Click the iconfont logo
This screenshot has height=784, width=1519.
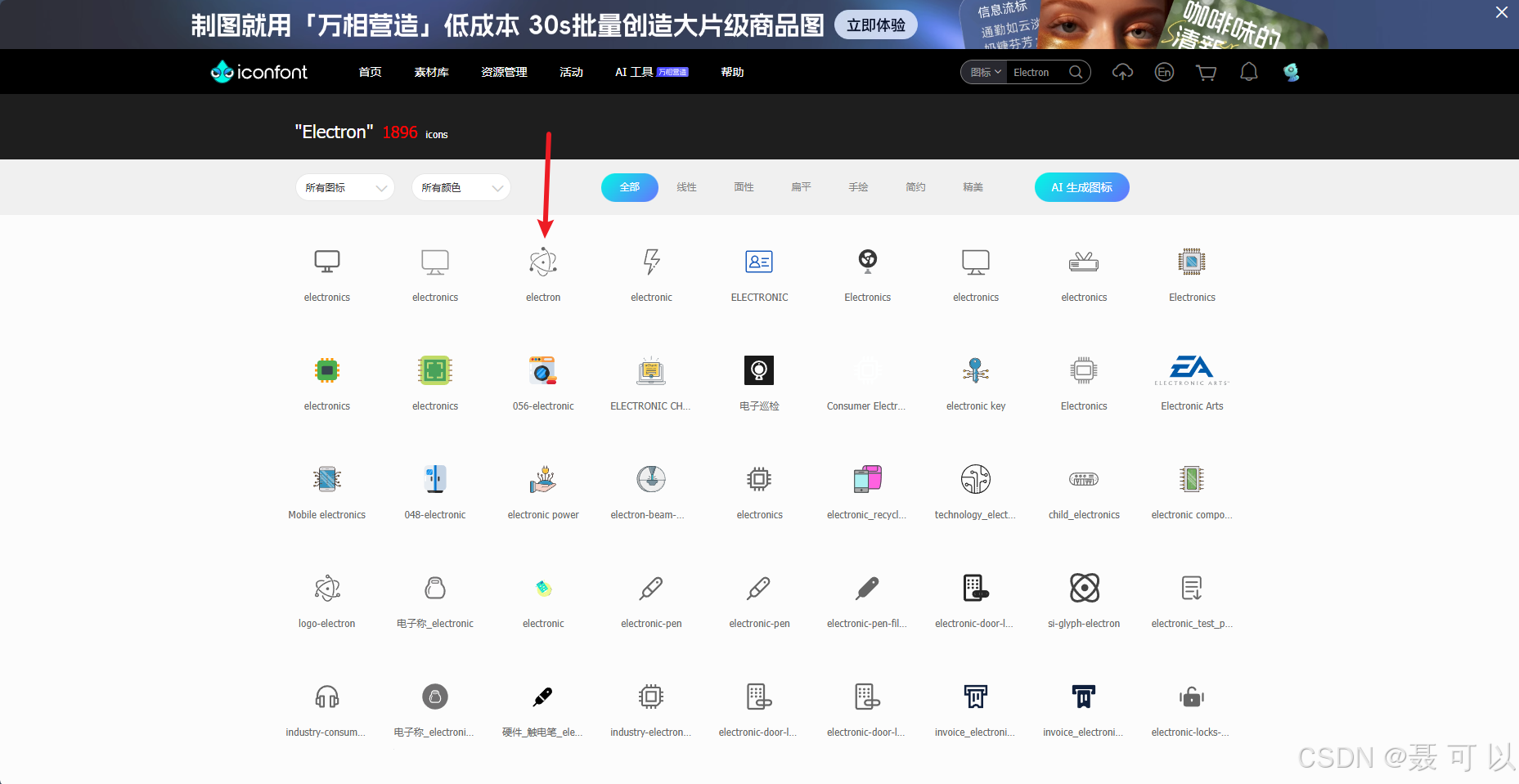(x=258, y=72)
